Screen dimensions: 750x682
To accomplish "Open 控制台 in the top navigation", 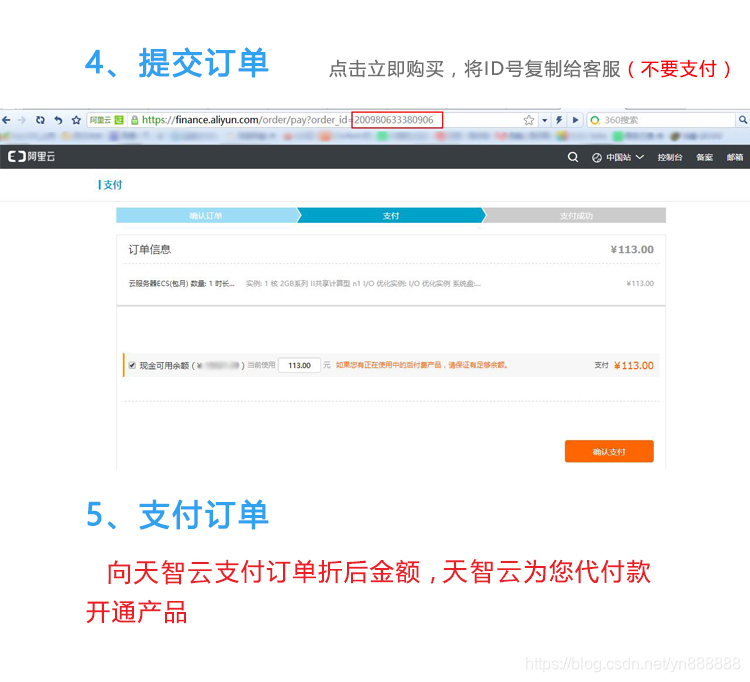I will click(670, 157).
